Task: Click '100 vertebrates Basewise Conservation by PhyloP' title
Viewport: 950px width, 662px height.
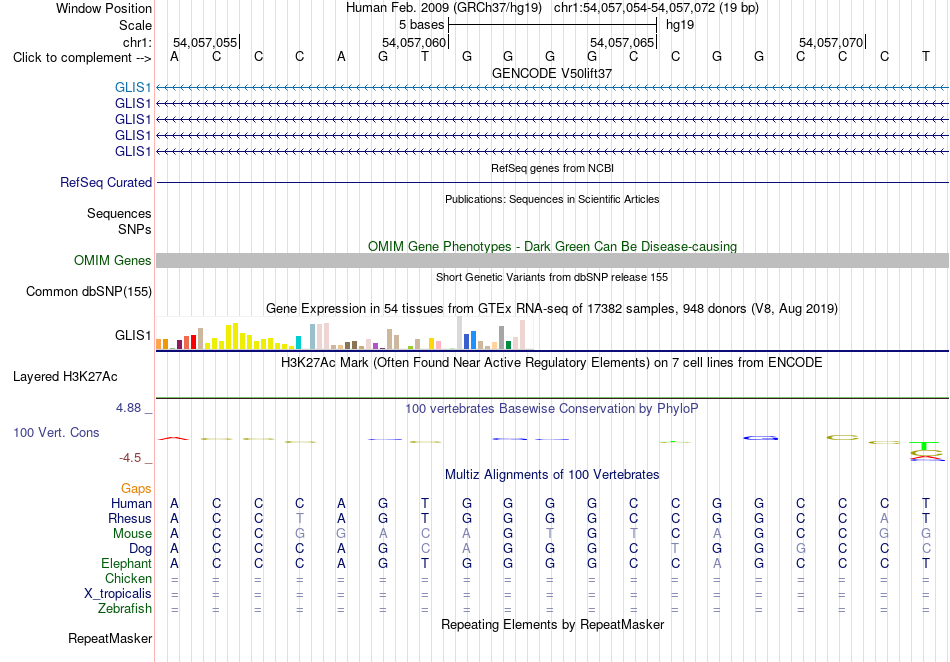Action: click(x=552, y=409)
